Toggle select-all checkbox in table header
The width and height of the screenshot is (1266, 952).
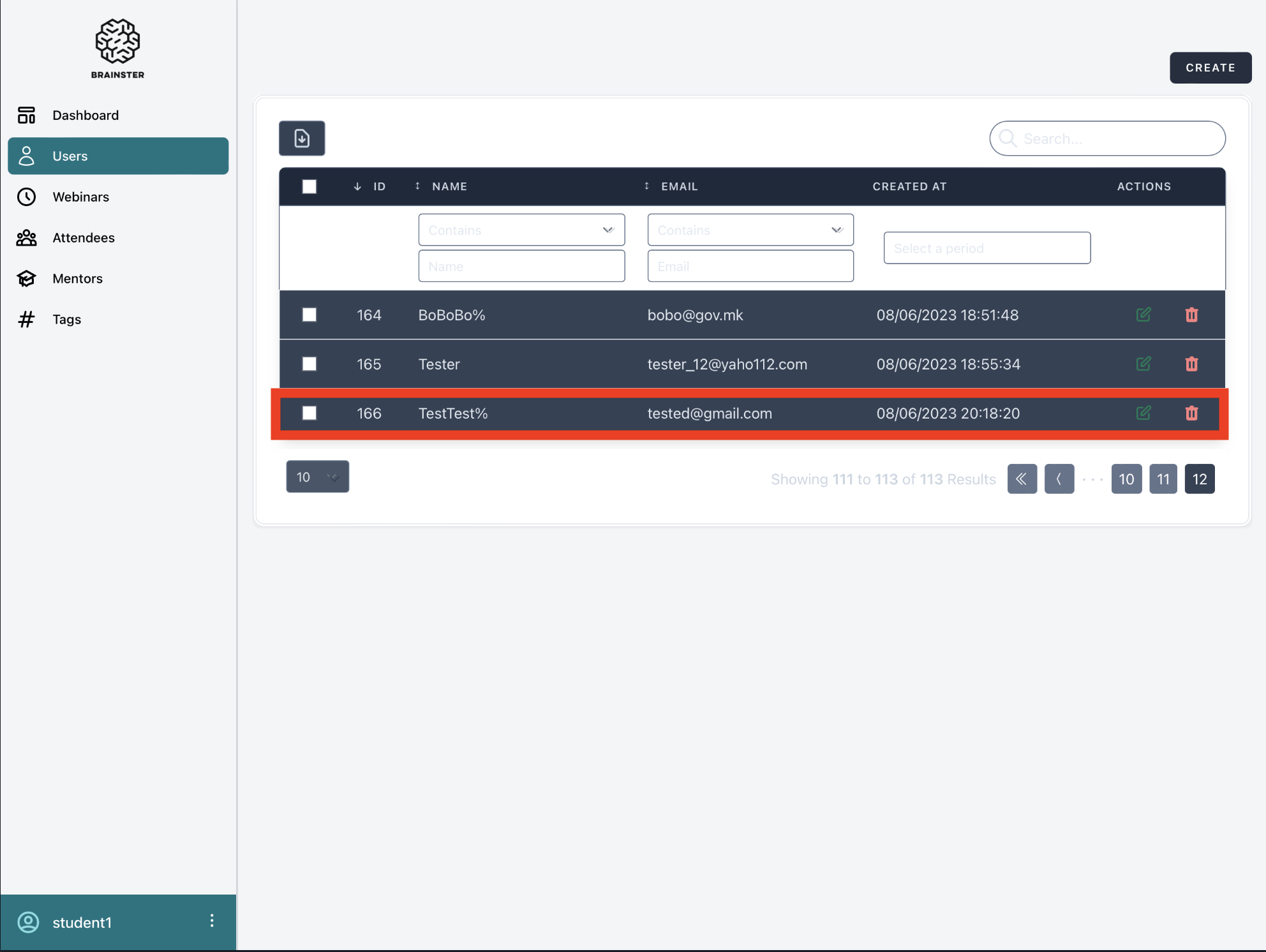pyautogui.click(x=309, y=186)
